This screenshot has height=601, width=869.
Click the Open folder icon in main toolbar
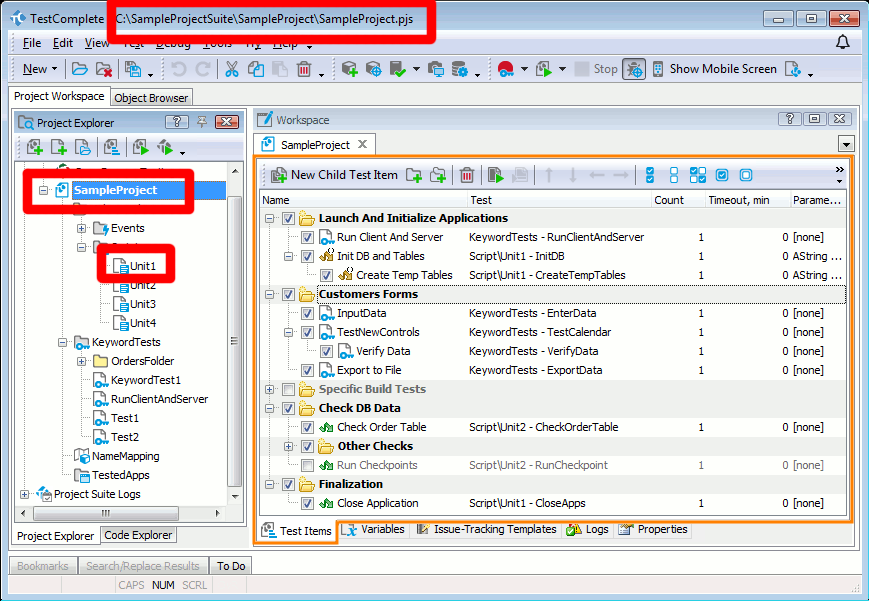[79, 69]
